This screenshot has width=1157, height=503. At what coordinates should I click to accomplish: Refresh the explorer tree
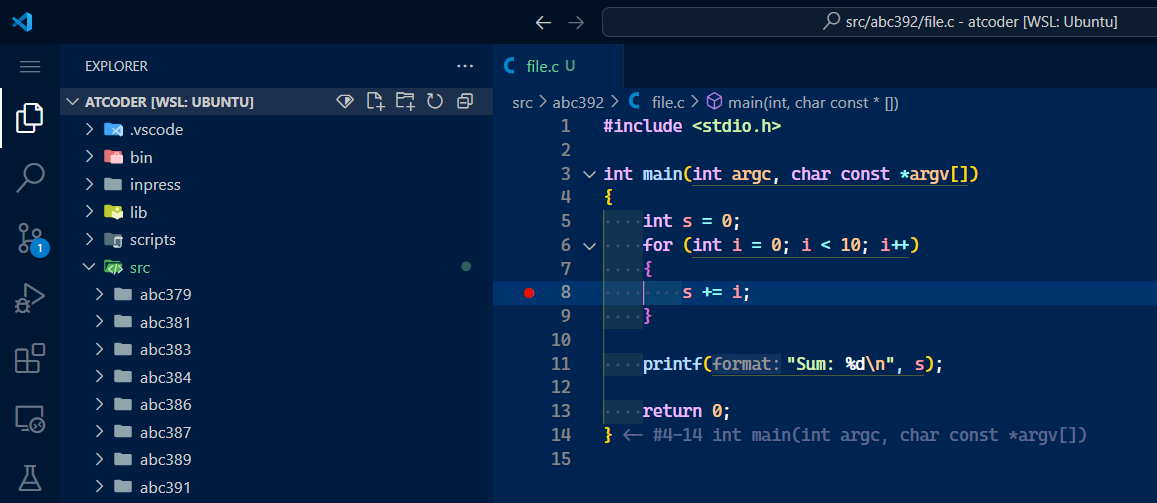coord(435,102)
